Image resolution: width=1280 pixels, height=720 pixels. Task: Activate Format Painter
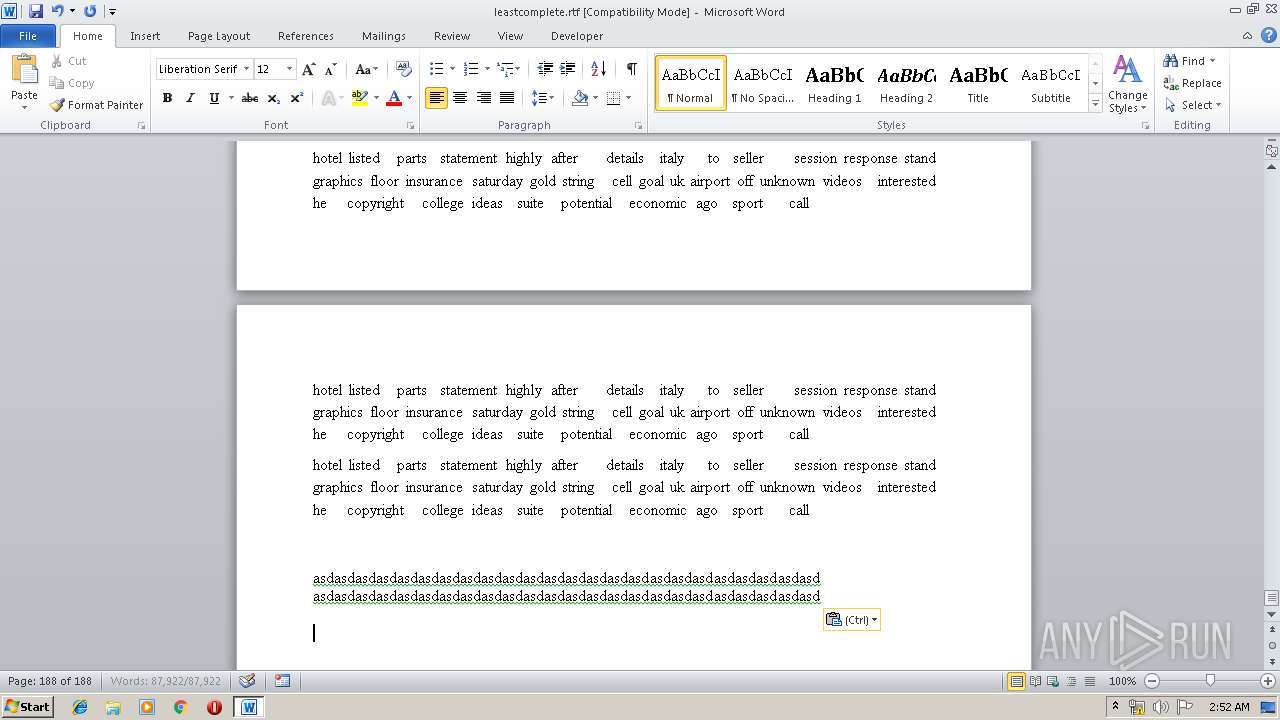(97, 105)
